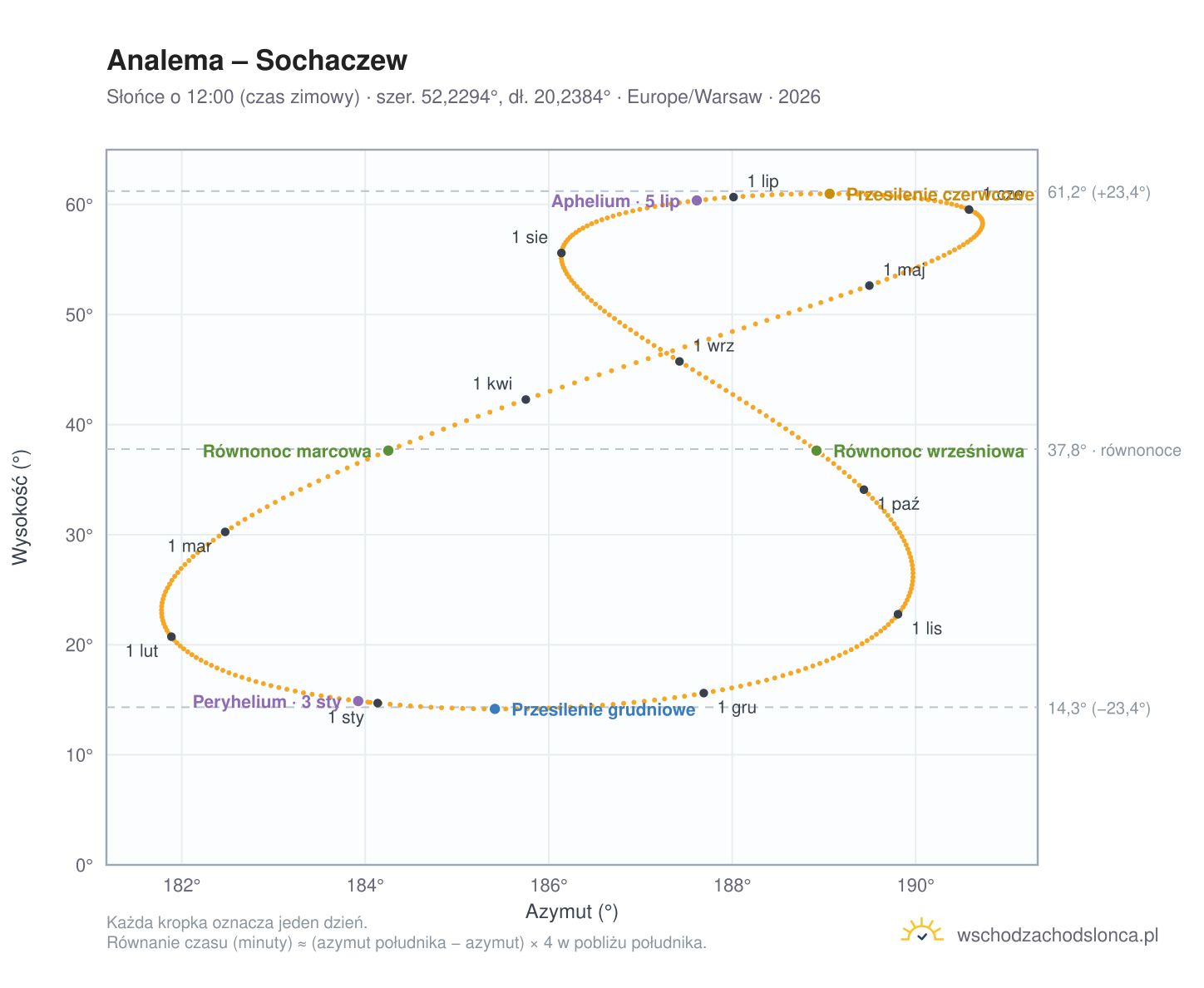Click the Przesilenie grudniowe blue dot

tap(495, 709)
